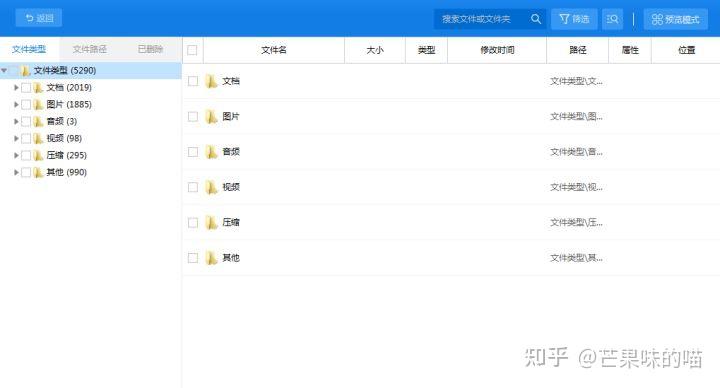Check the 文档 row checkbox in file list
This screenshot has height=388, width=720.
193,81
